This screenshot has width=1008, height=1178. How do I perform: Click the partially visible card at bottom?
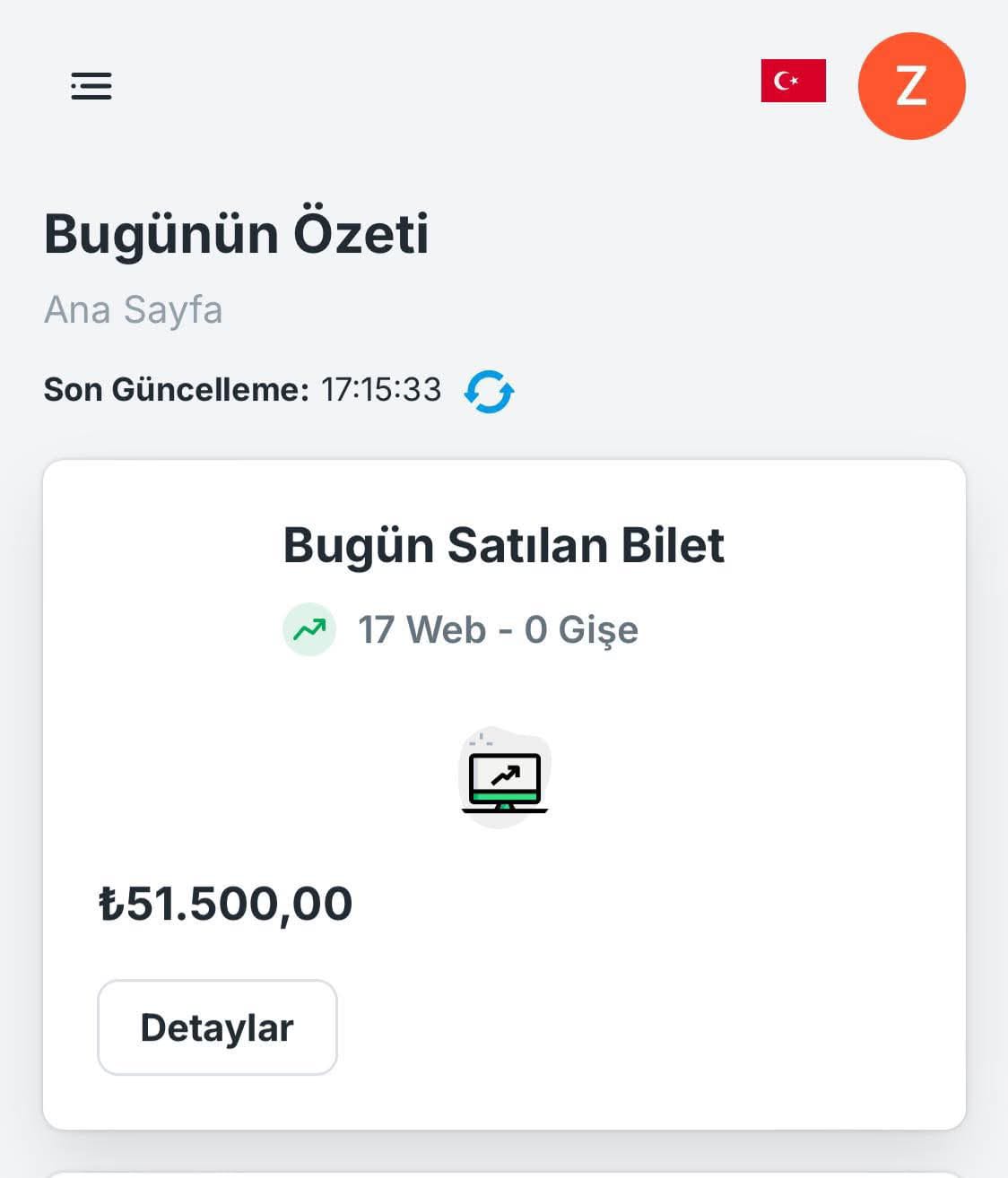pos(504,1174)
